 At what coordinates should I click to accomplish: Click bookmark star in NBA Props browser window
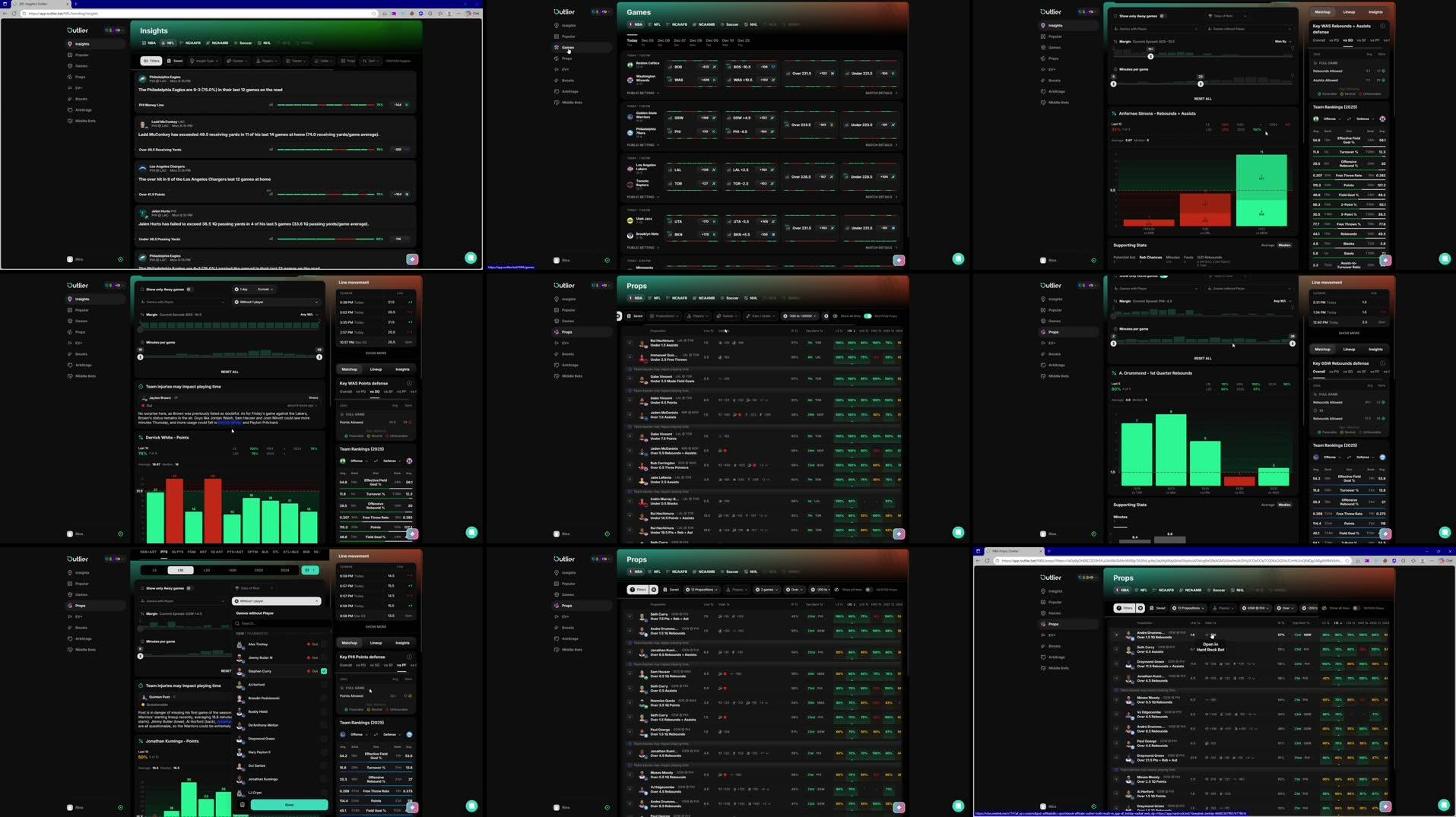(1348, 561)
